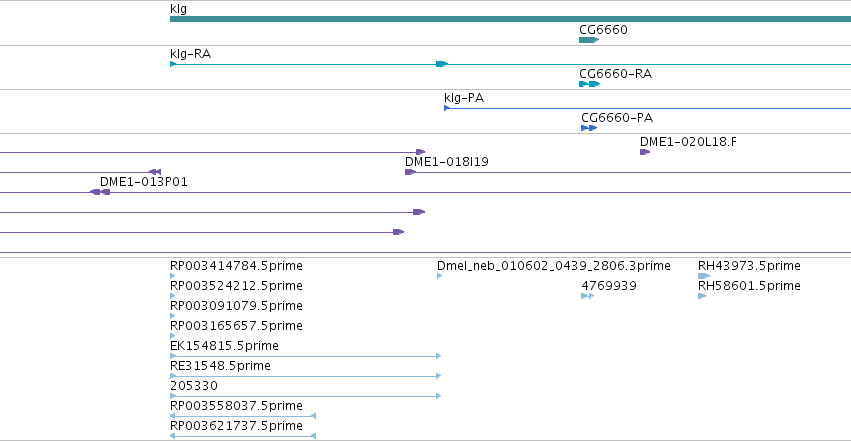Click the RP003558037.5prime label
Screen dimensions: 851x441
[x=236, y=406]
